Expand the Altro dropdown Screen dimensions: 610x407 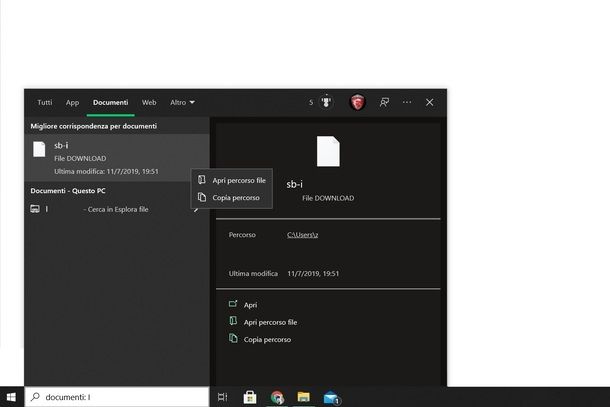[182, 102]
